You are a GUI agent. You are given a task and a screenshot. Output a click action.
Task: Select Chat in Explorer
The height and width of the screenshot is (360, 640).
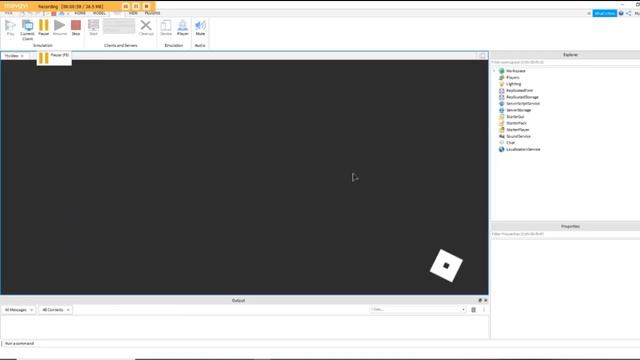pyautogui.click(x=511, y=143)
